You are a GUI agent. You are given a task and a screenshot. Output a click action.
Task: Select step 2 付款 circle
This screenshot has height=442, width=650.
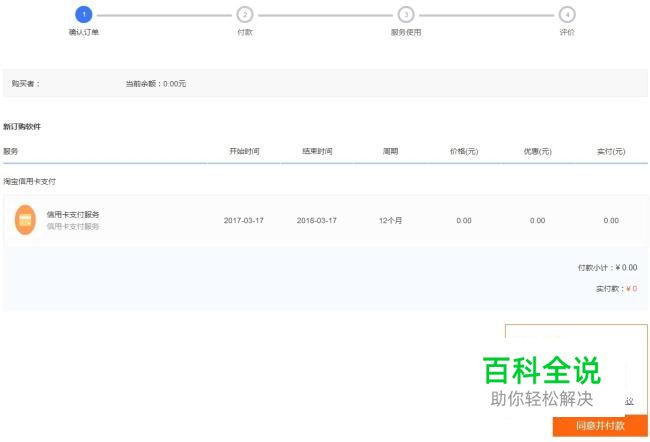(245, 15)
